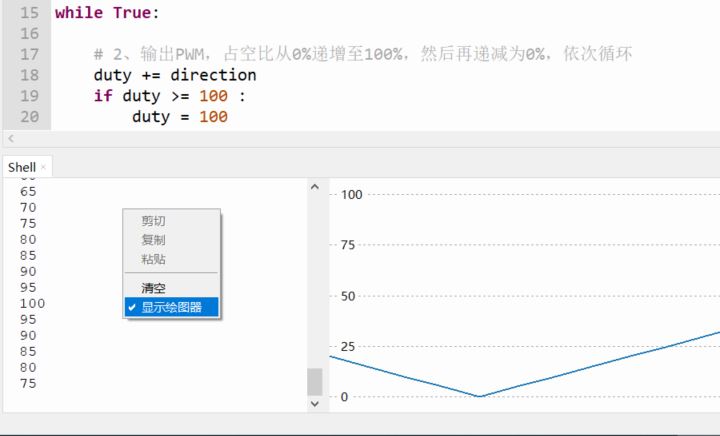Click line number 18 in the gutter
Screen dimensions: 720x436
click(x=29, y=75)
